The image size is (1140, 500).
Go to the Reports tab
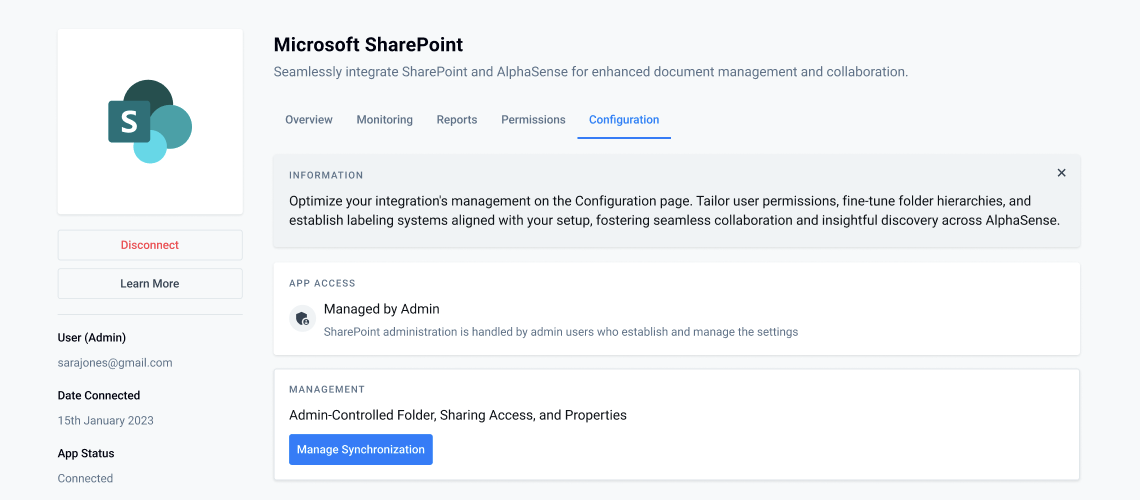tap(457, 120)
